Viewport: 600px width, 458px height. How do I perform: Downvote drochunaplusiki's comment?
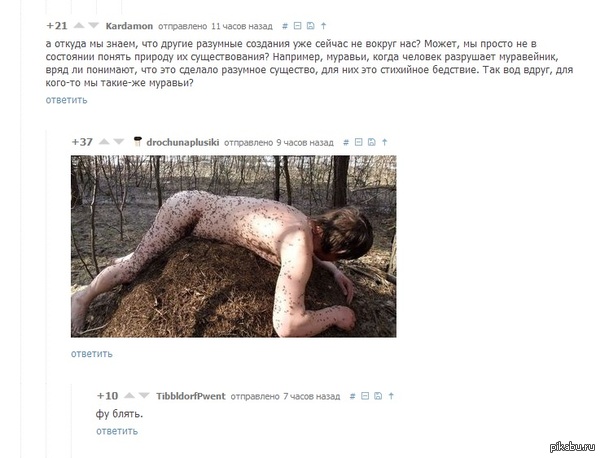click(x=119, y=142)
